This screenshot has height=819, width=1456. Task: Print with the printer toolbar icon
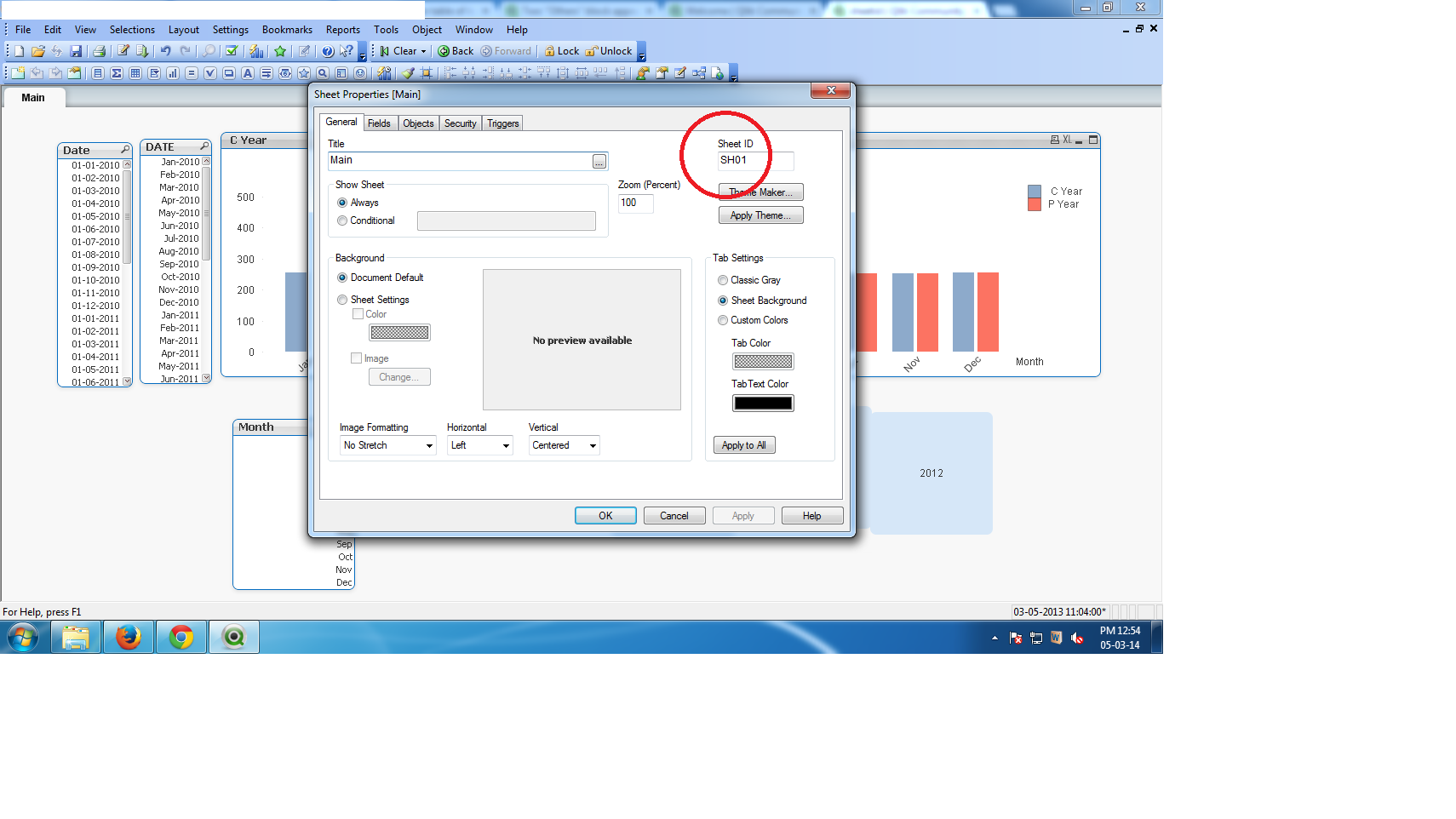click(99, 51)
